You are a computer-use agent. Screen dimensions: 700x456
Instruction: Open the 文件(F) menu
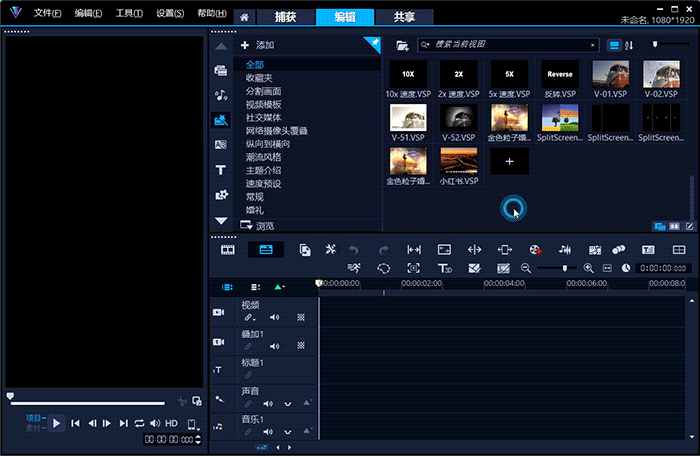46,14
